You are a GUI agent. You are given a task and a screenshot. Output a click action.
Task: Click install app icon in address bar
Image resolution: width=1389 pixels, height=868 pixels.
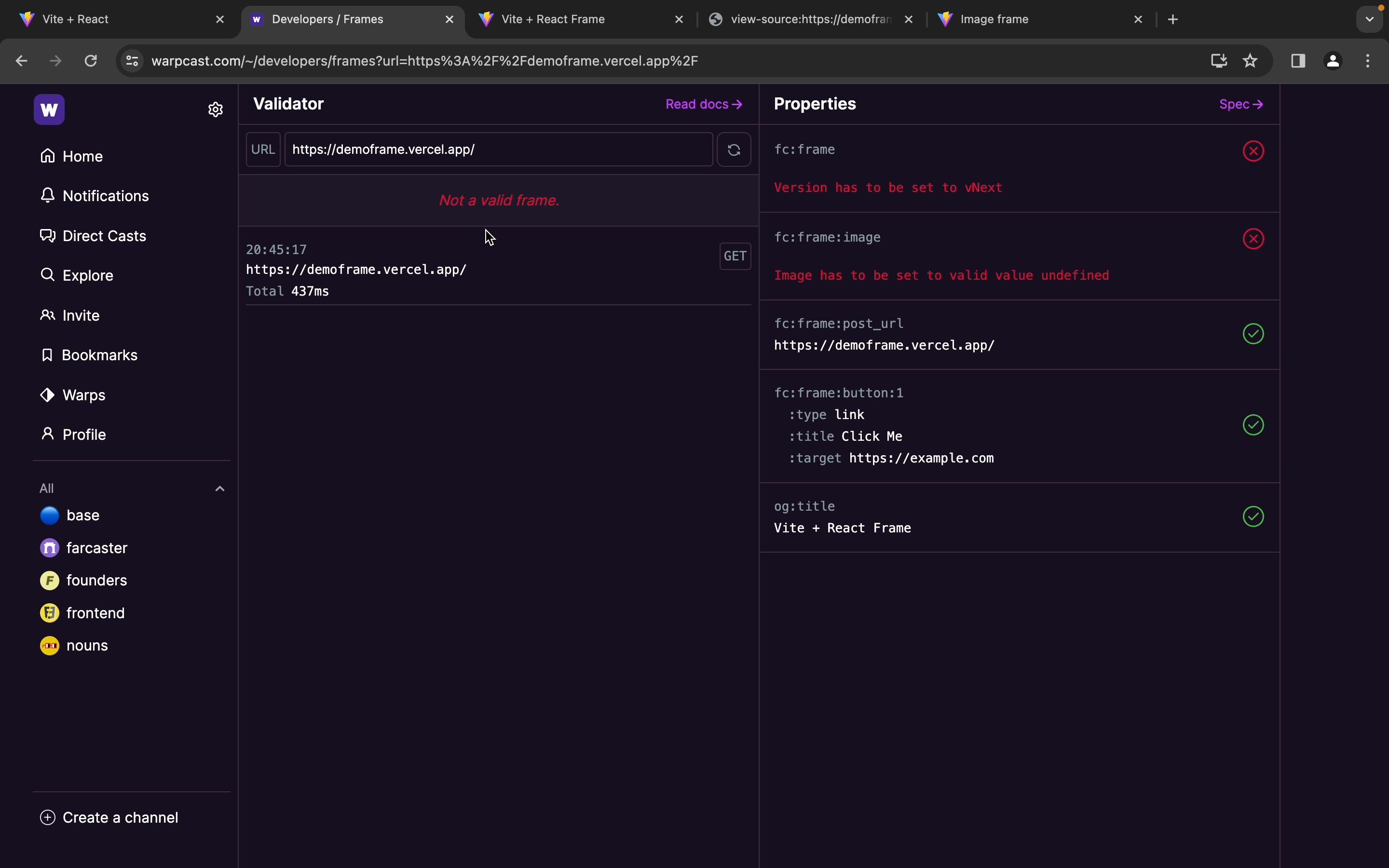click(1220, 61)
